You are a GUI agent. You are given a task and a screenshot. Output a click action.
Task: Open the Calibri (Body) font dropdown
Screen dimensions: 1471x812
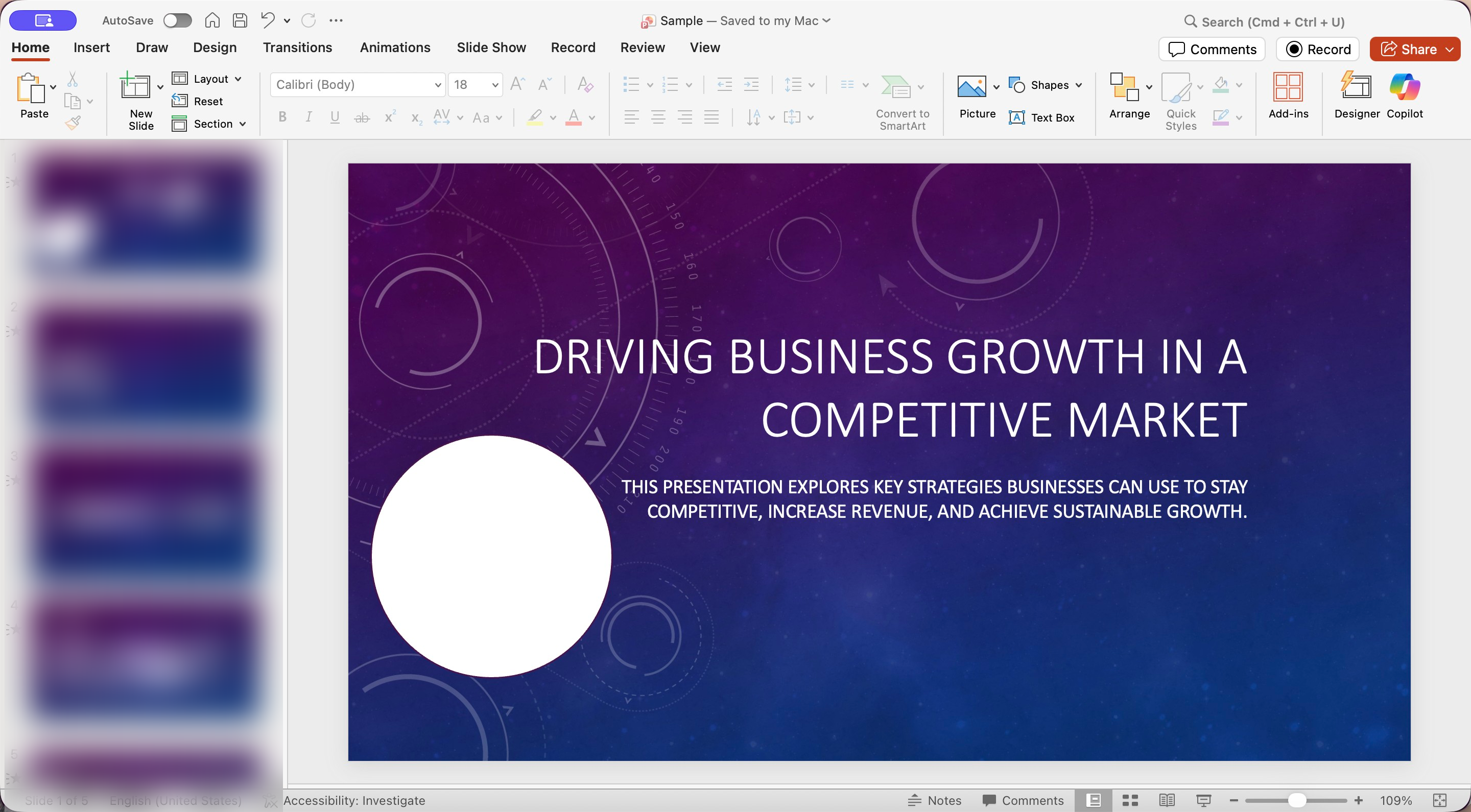437,85
